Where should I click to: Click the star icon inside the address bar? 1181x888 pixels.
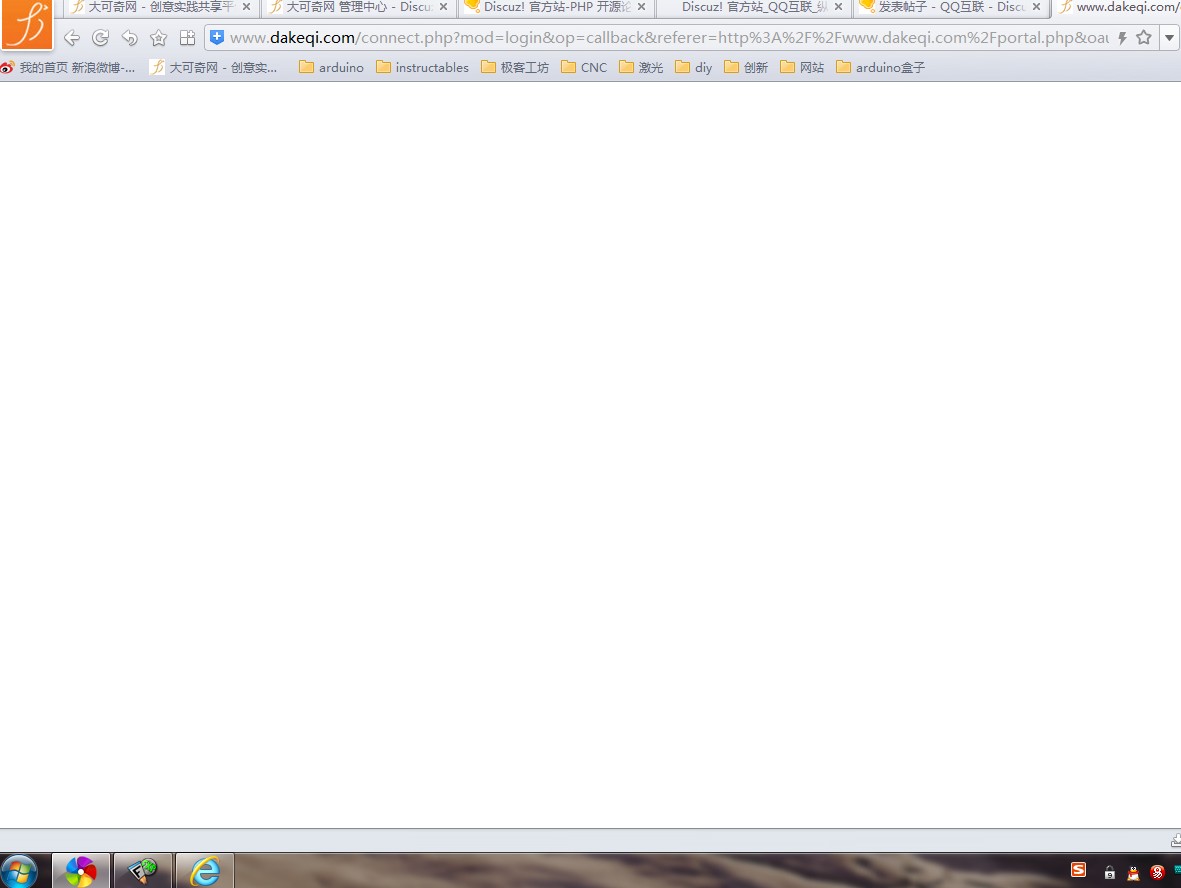1144,38
